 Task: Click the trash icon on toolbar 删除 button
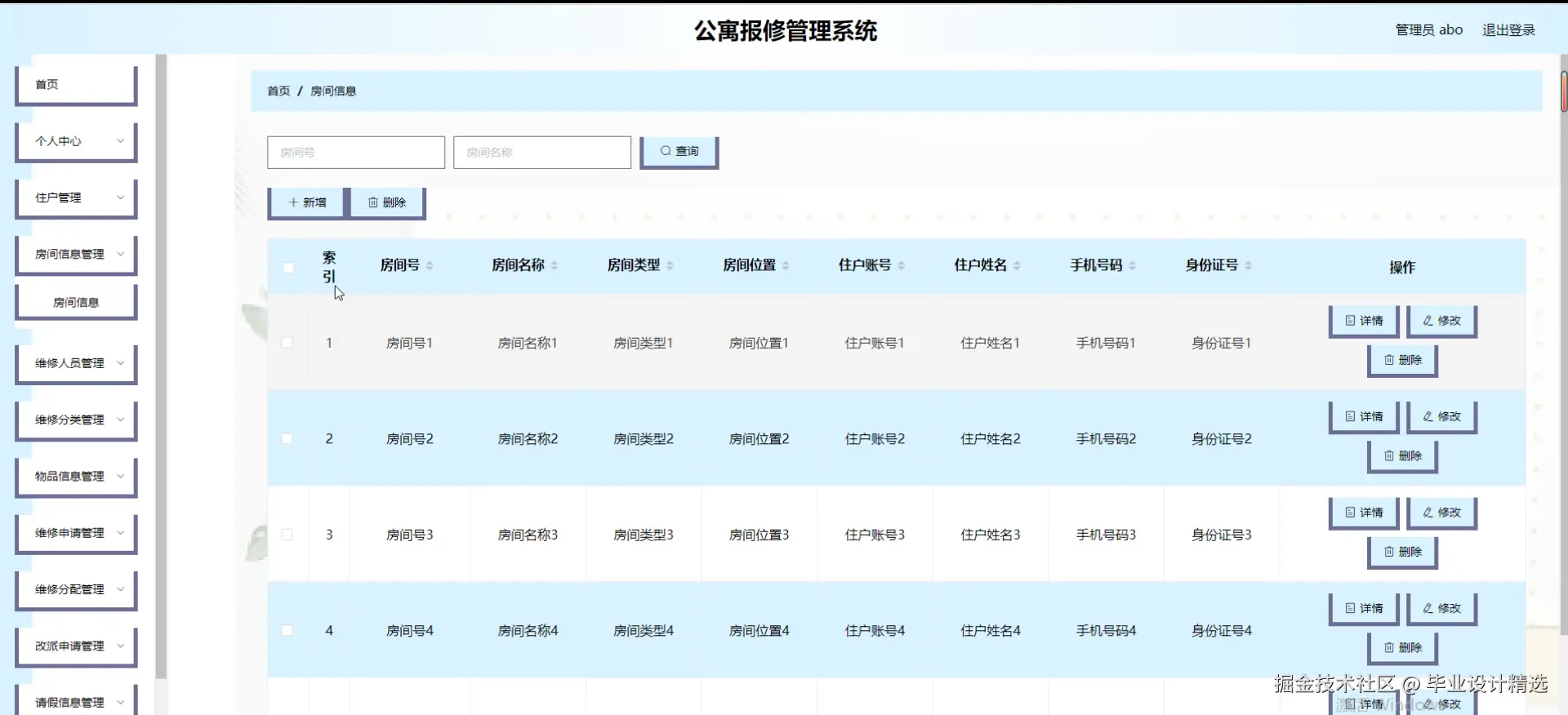(373, 202)
